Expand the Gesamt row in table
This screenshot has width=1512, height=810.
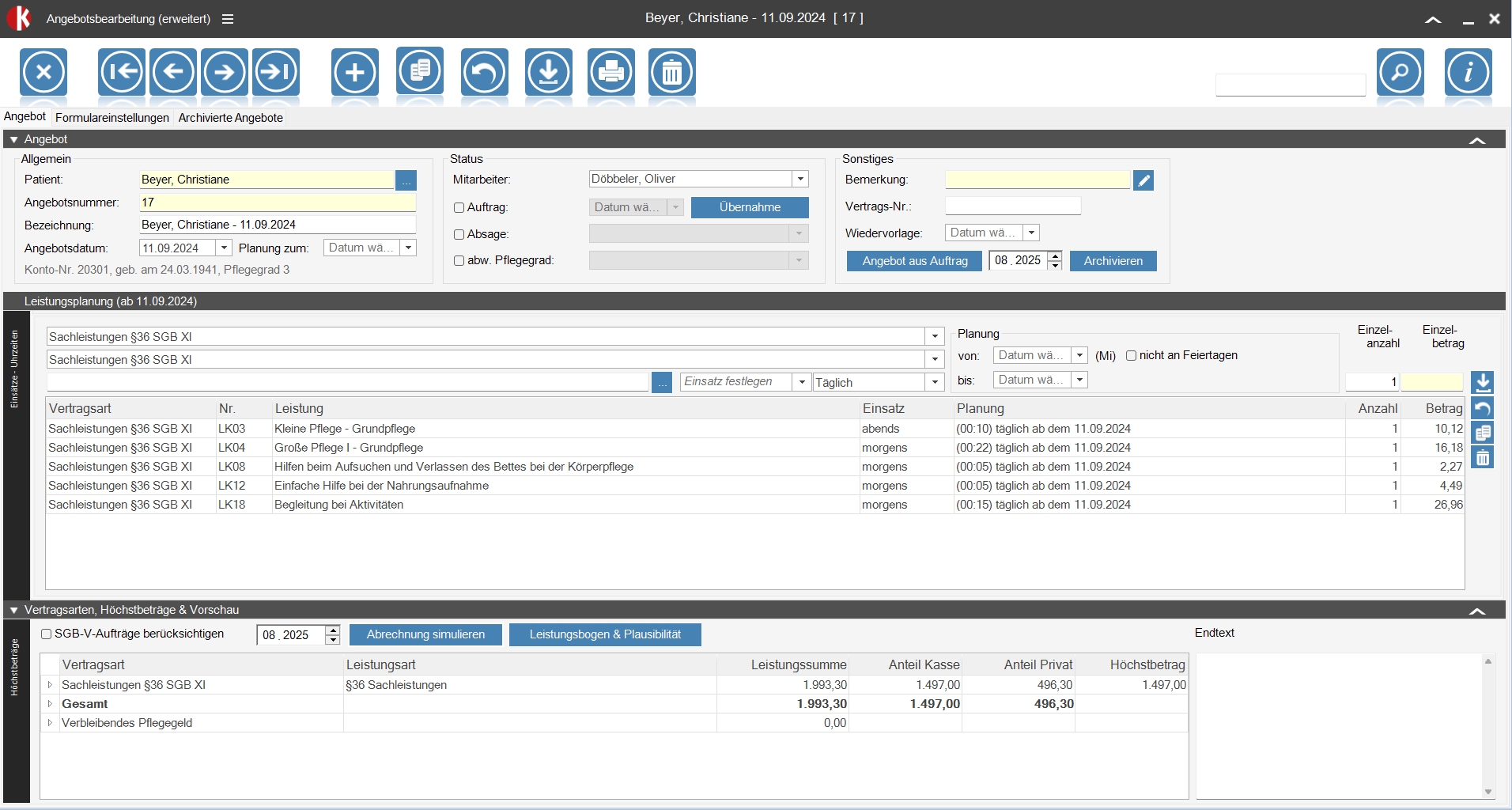[x=50, y=704]
